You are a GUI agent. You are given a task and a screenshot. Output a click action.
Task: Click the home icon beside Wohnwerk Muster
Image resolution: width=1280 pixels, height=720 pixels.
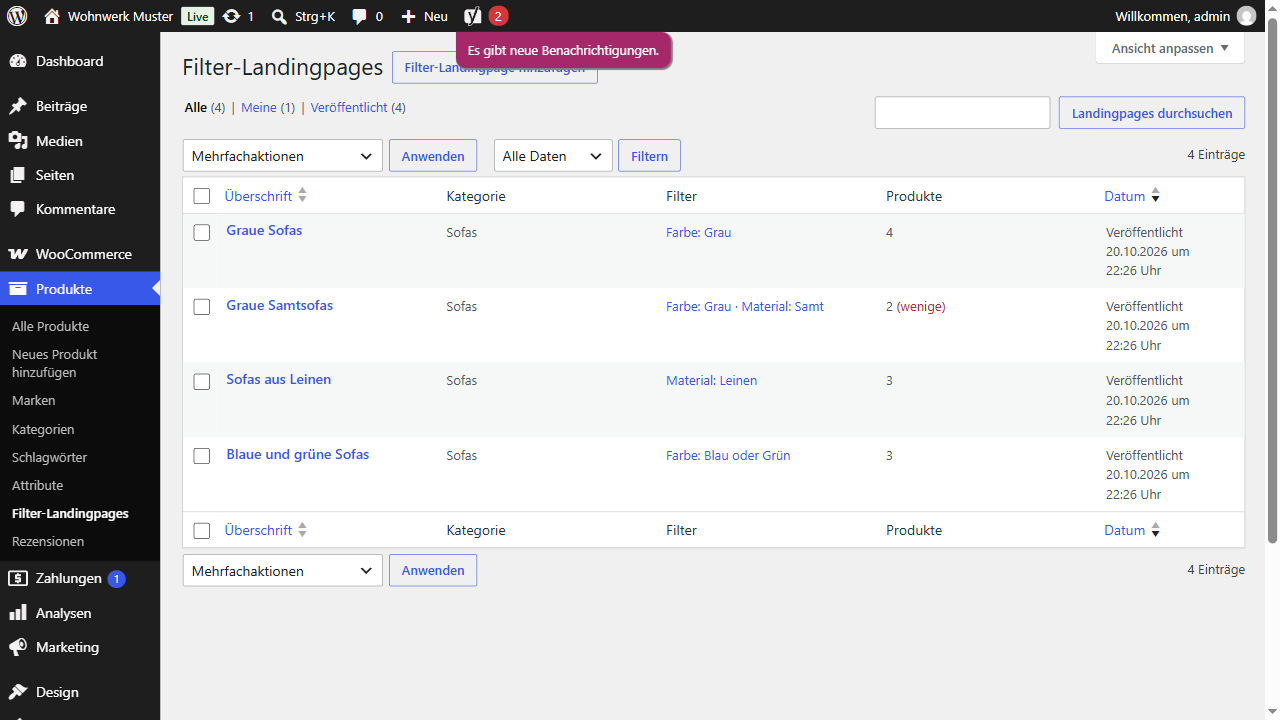[52, 16]
